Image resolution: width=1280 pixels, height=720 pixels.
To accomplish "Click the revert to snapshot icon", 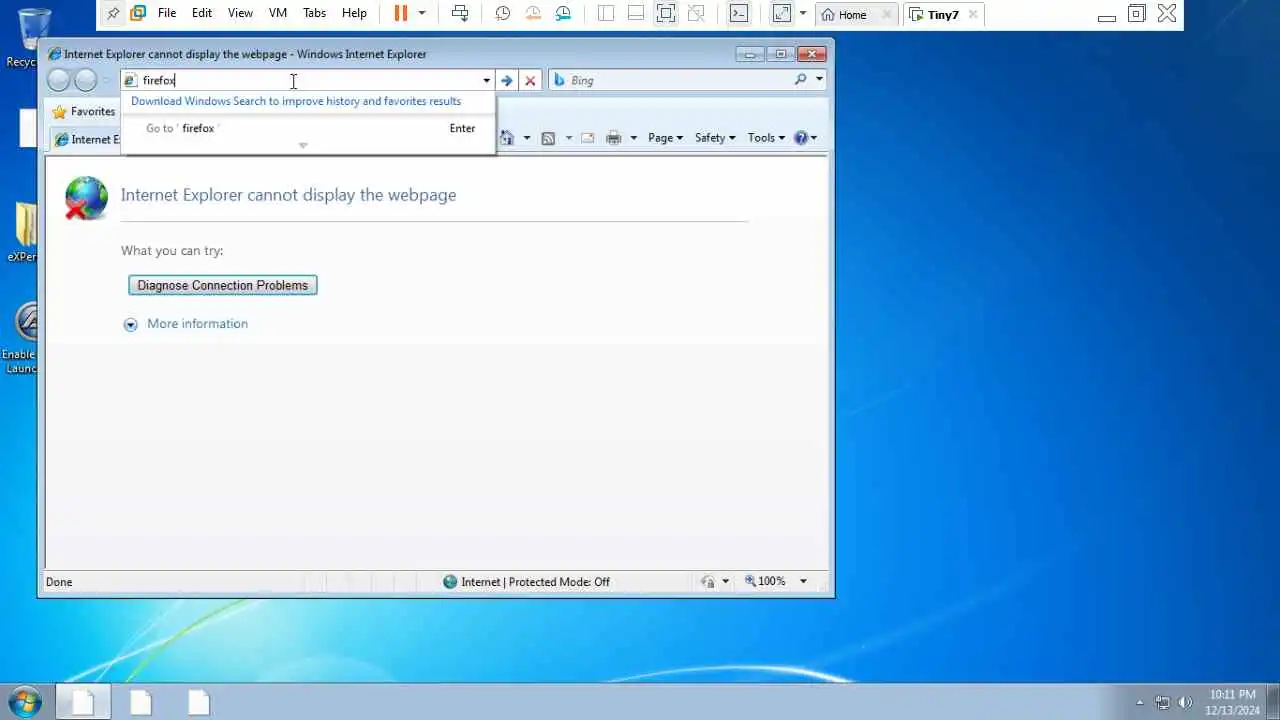I will [x=533, y=13].
